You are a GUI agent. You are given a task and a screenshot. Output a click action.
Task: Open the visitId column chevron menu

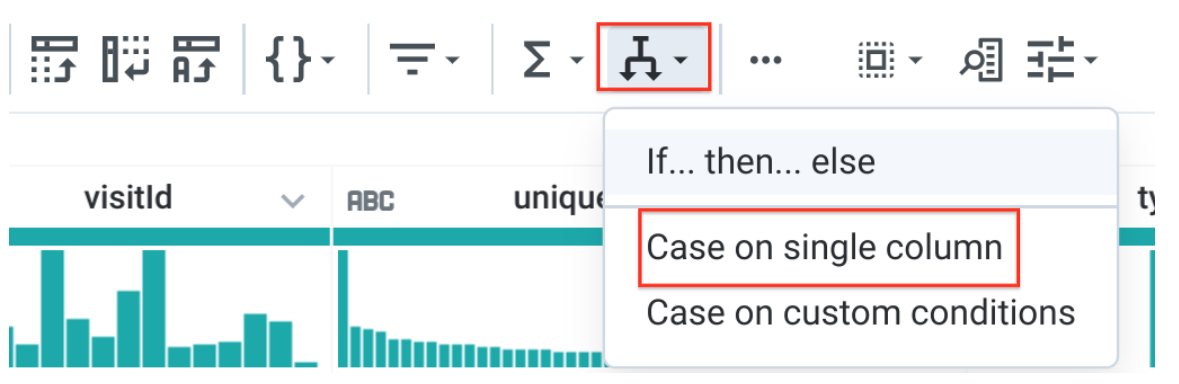292,201
